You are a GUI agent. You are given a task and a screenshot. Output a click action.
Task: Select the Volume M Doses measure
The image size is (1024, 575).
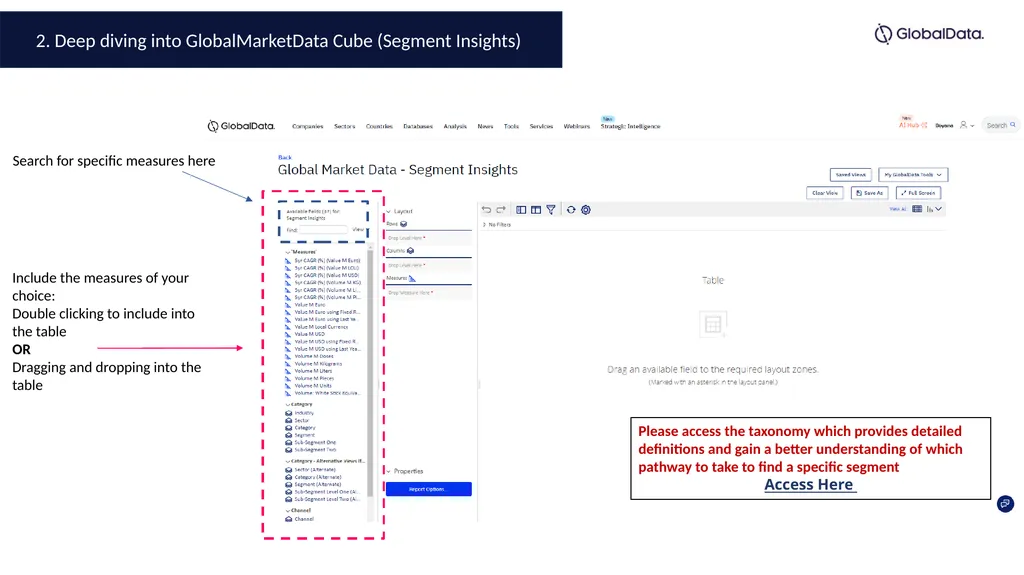coord(314,357)
